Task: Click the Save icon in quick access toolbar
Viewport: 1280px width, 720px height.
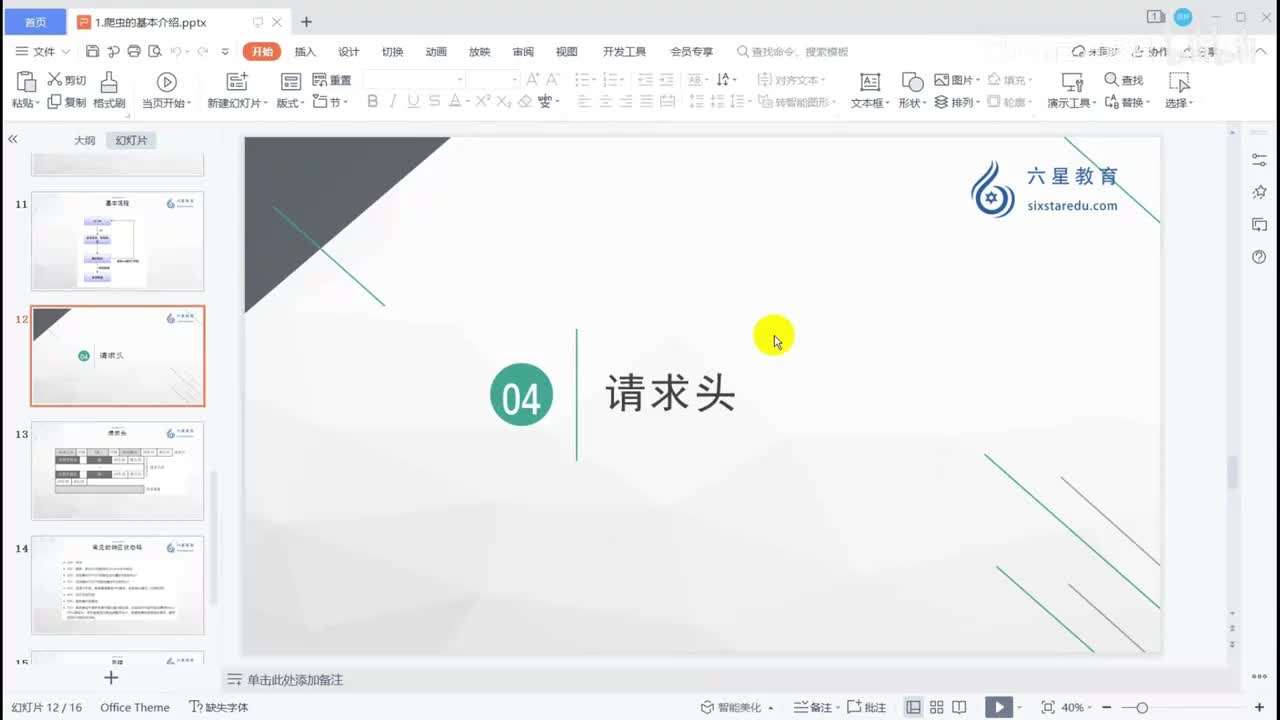Action: (x=92, y=51)
